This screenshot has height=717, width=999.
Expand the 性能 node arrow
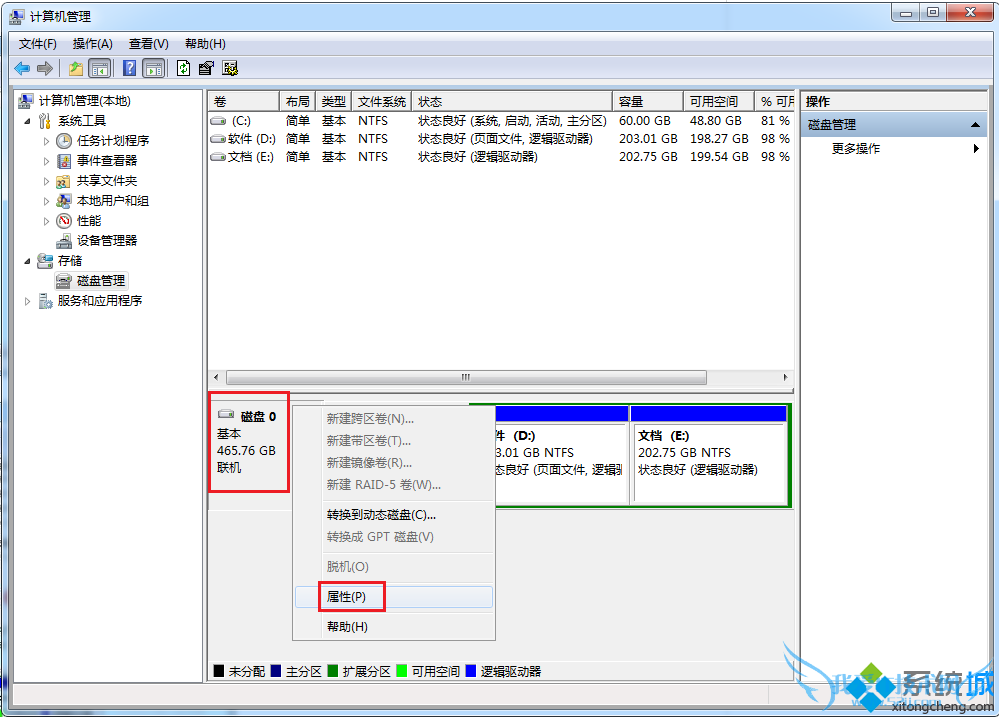[46, 221]
